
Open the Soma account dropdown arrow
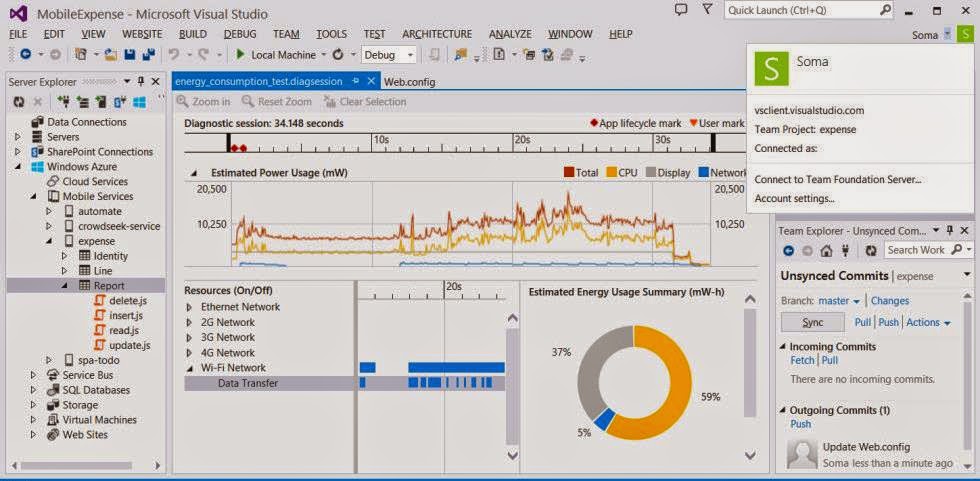[948, 35]
